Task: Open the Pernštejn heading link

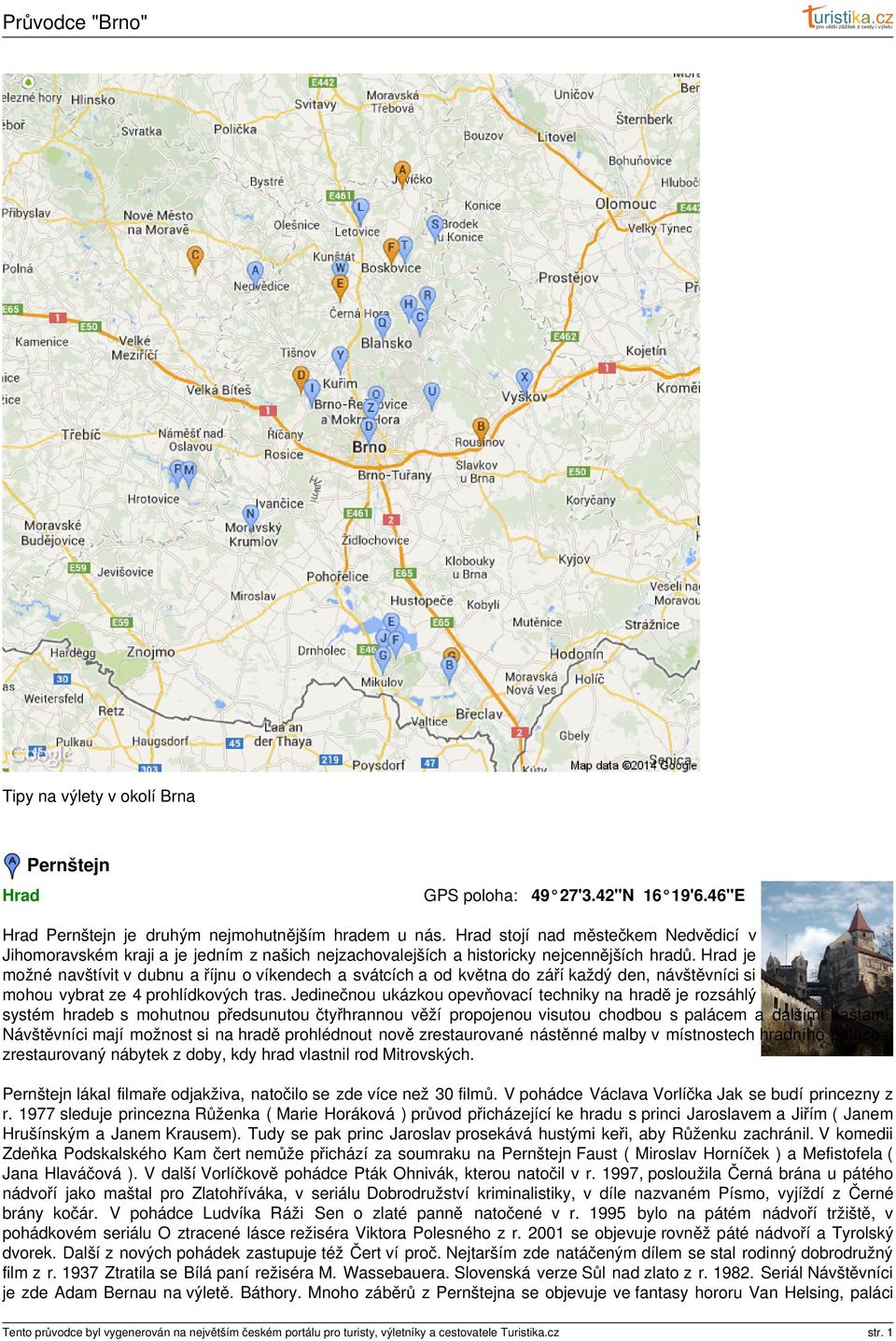Action: 68,865
